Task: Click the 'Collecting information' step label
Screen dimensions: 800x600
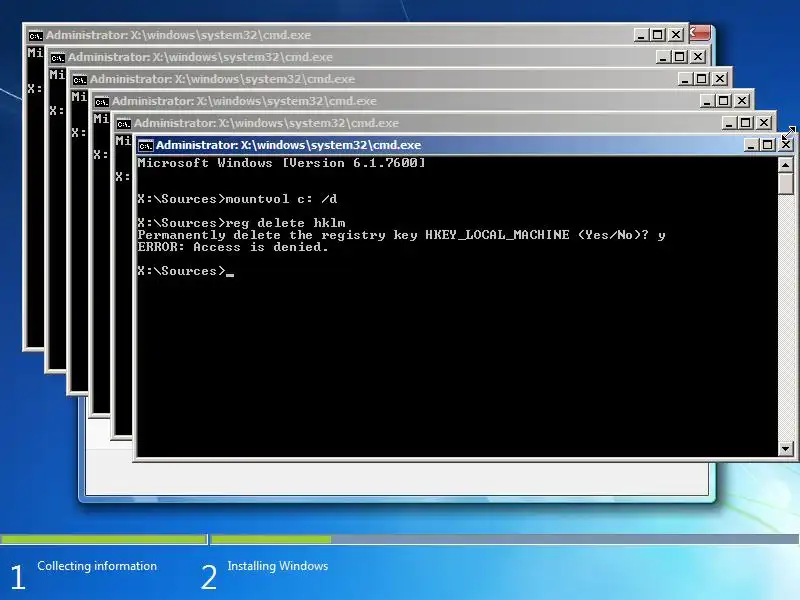Action: [97, 566]
